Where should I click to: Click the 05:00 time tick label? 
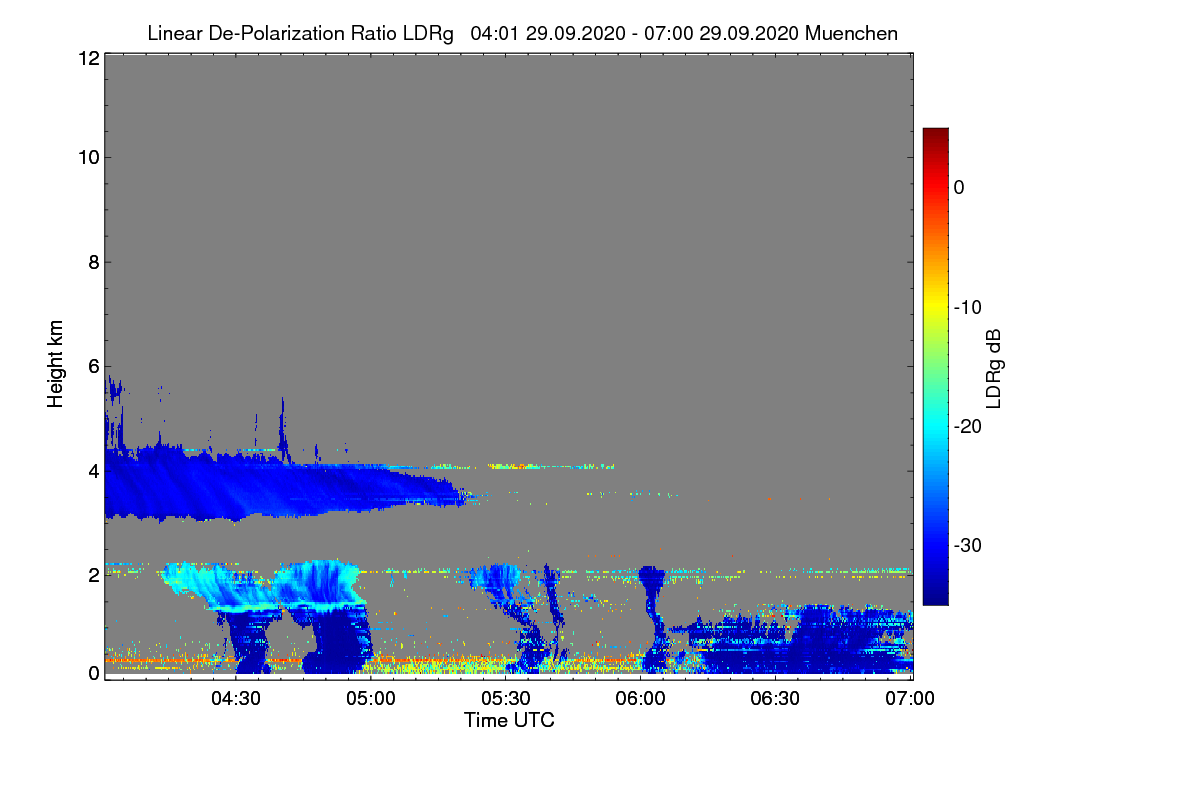click(x=370, y=698)
